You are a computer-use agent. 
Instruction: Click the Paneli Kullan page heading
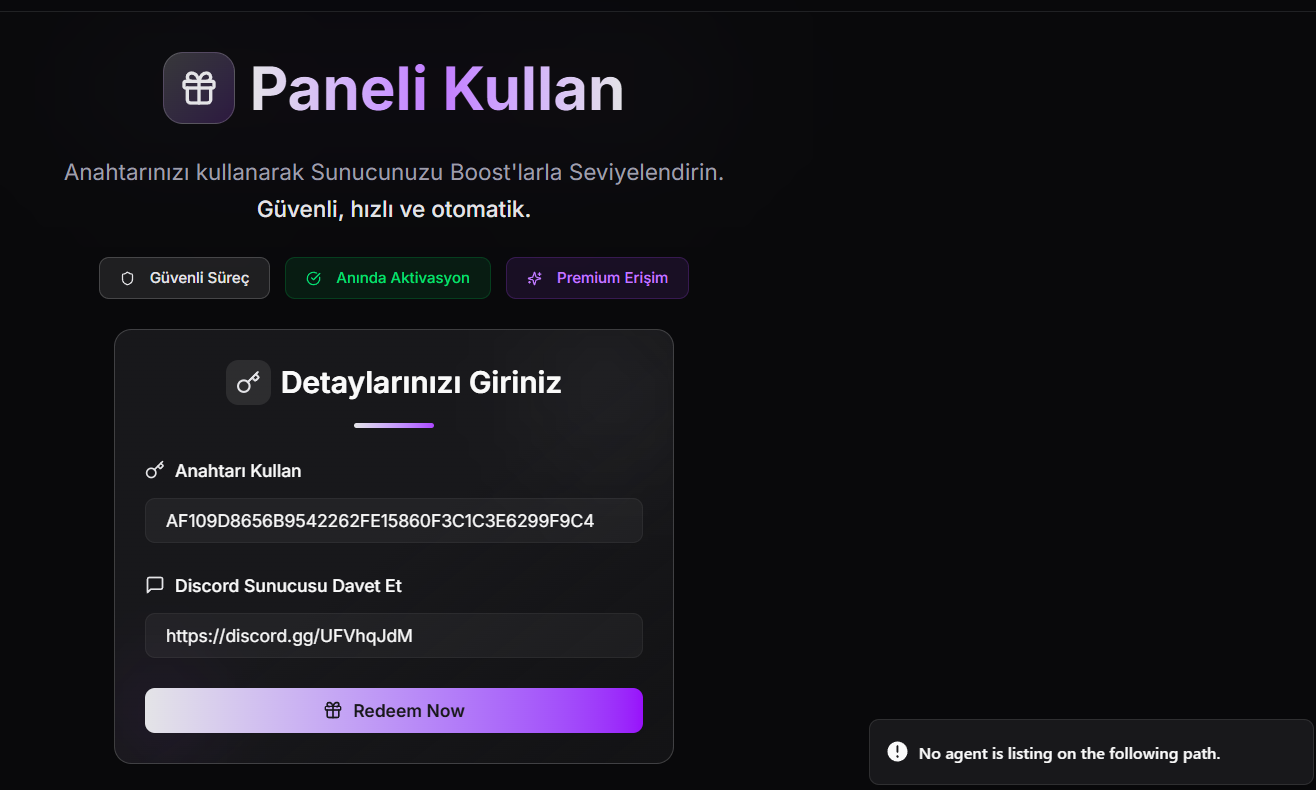[x=437, y=88]
